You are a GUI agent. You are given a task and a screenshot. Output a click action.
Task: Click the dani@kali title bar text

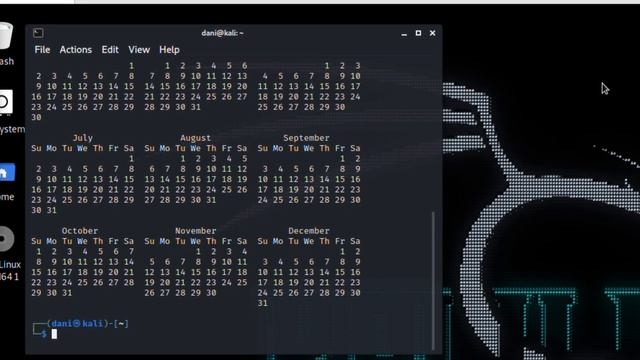point(222,33)
